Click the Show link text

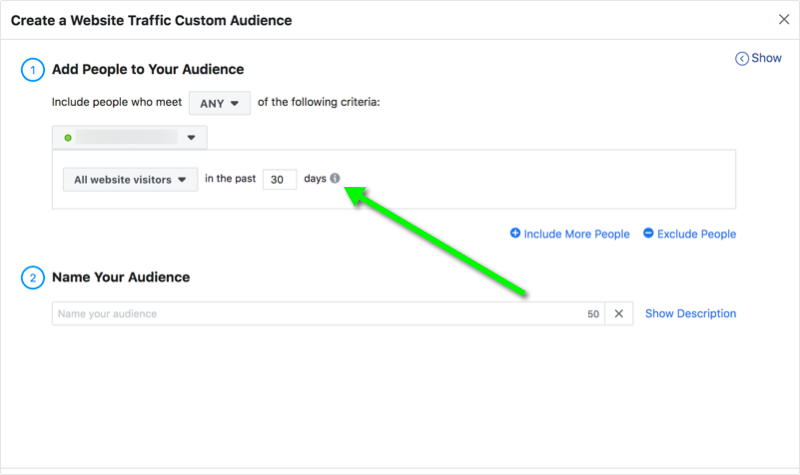point(767,58)
